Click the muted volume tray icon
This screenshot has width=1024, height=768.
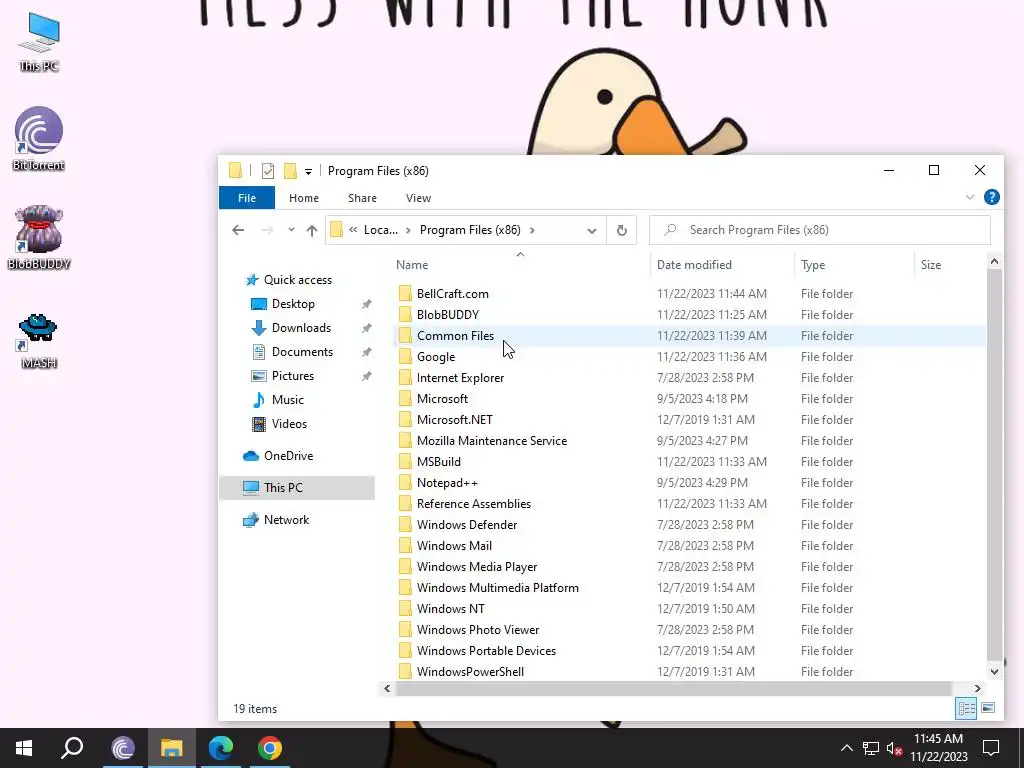894,748
